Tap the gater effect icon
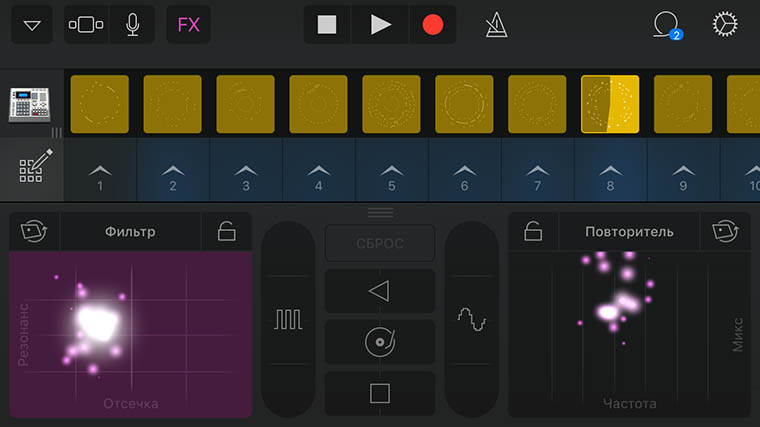 288,319
